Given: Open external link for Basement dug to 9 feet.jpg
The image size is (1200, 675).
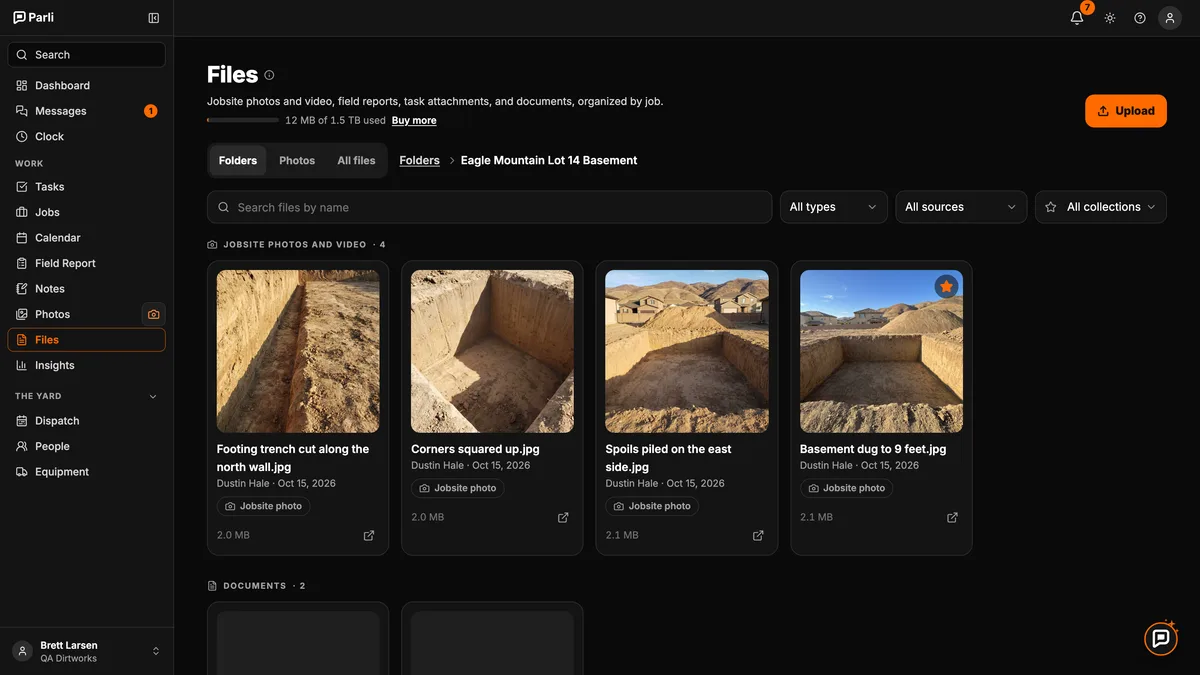Looking at the screenshot, I should pos(952,517).
